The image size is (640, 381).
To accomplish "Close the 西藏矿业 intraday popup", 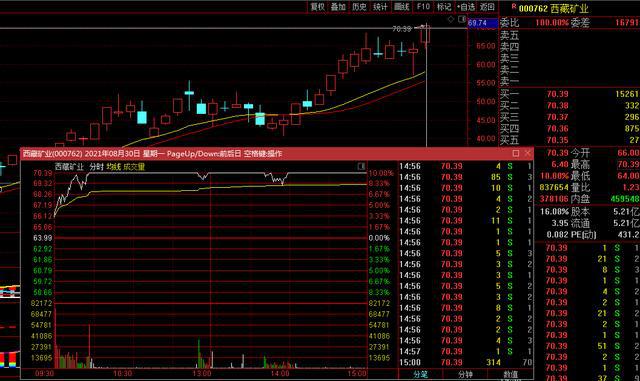I will pyautogui.click(x=528, y=153).
